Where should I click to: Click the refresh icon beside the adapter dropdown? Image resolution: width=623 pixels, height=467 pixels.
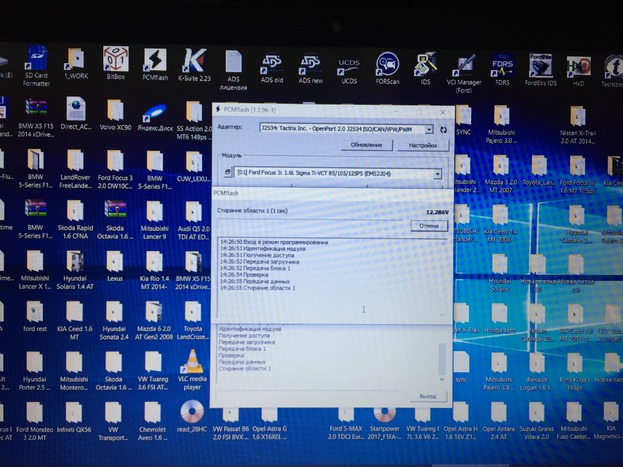click(443, 129)
